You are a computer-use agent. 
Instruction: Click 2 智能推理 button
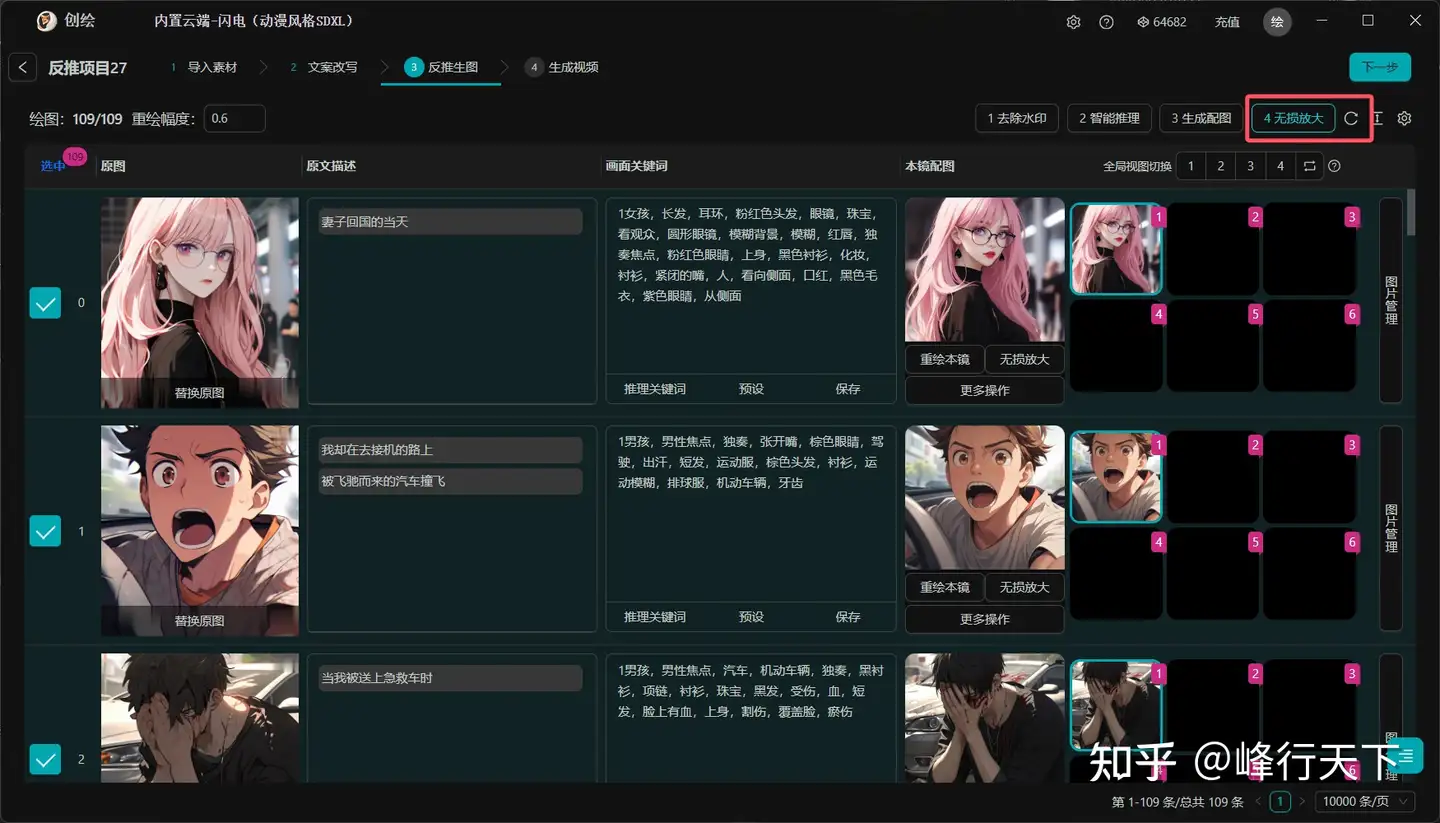pos(1110,118)
